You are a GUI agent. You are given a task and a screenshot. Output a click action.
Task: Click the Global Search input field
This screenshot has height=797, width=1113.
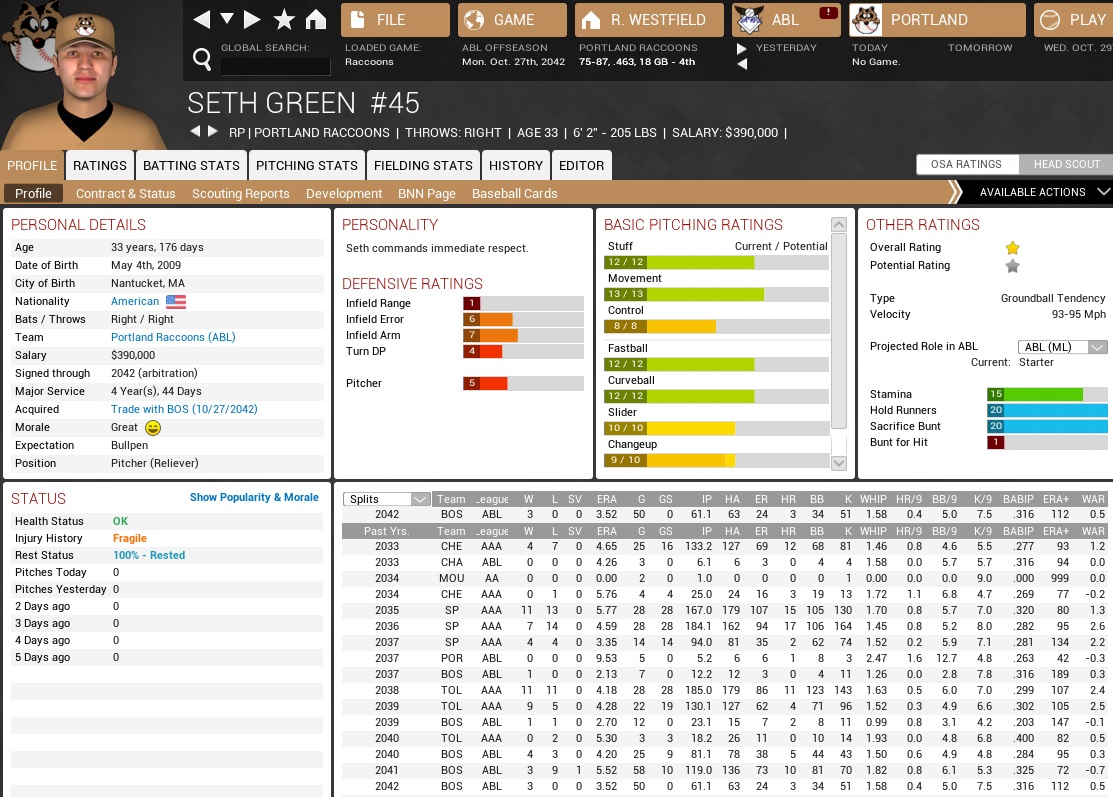click(x=275, y=67)
